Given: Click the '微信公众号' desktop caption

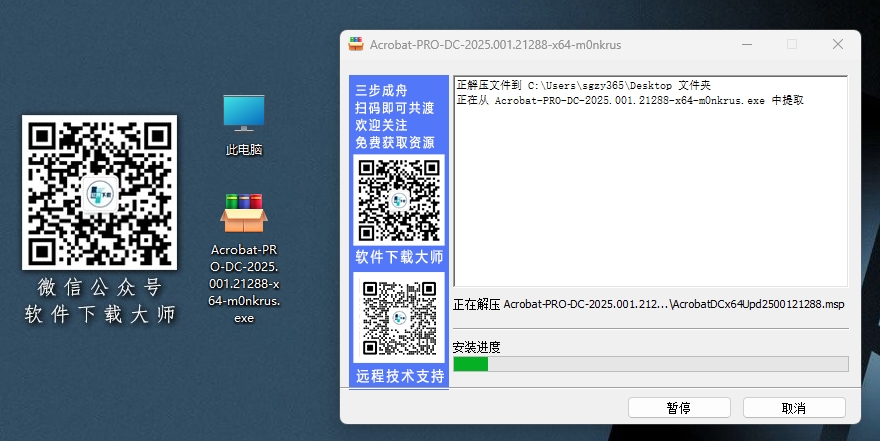Looking at the screenshot, I should tap(100, 287).
